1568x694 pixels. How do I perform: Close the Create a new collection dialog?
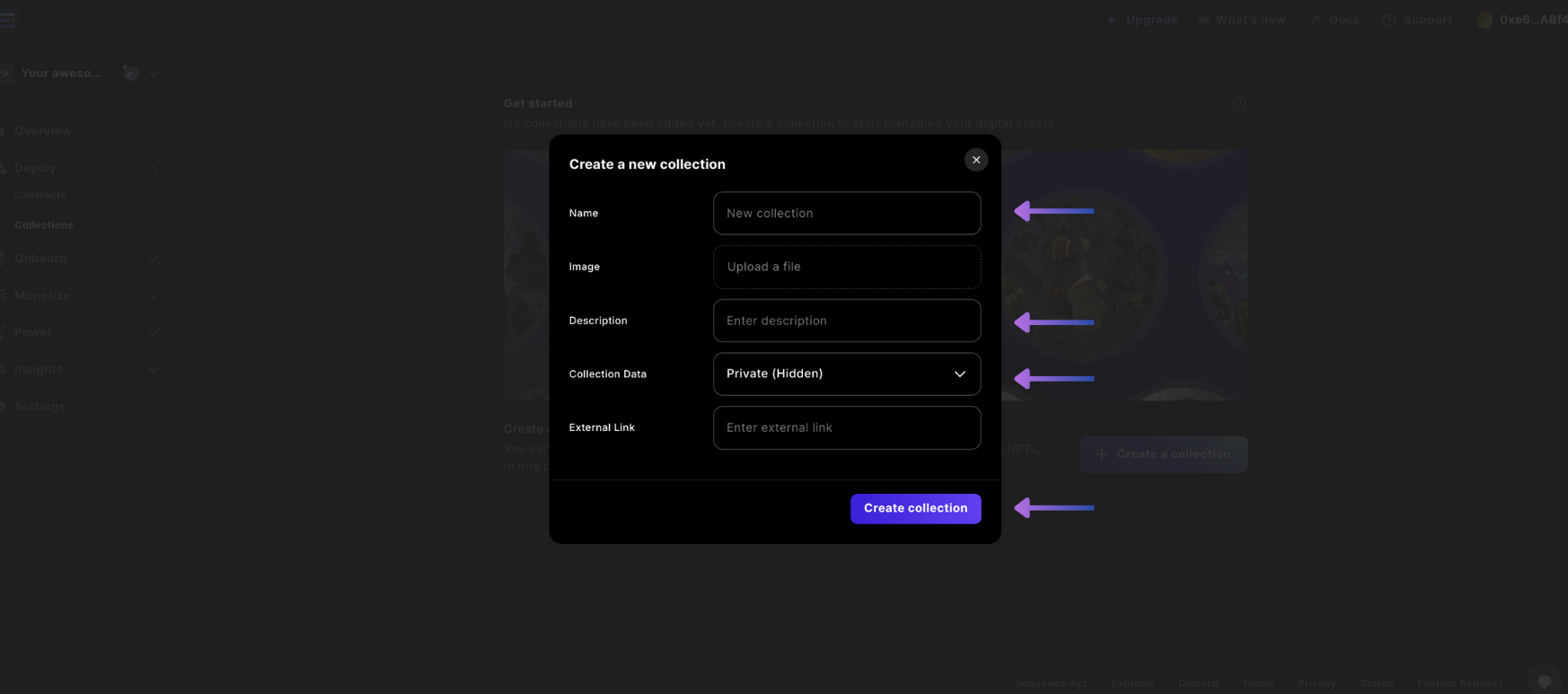pos(976,160)
